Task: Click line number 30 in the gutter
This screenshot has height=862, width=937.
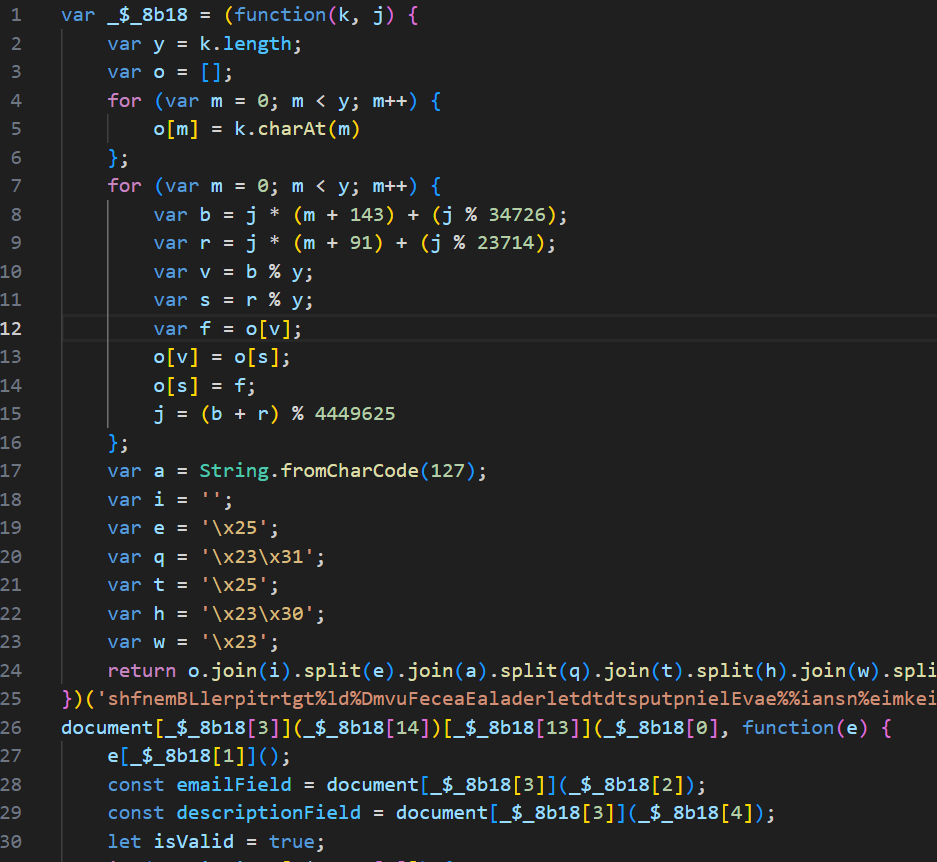Action: pos(11,842)
